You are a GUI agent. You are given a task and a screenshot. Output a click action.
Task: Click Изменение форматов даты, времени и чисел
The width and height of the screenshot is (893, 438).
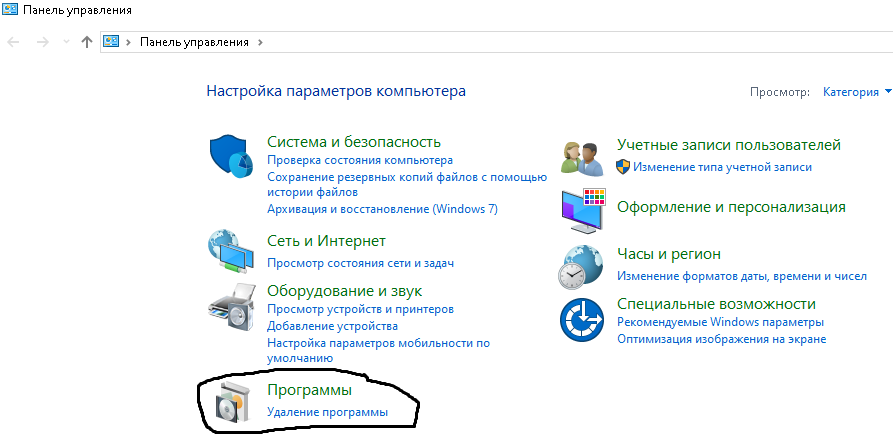(742, 276)
